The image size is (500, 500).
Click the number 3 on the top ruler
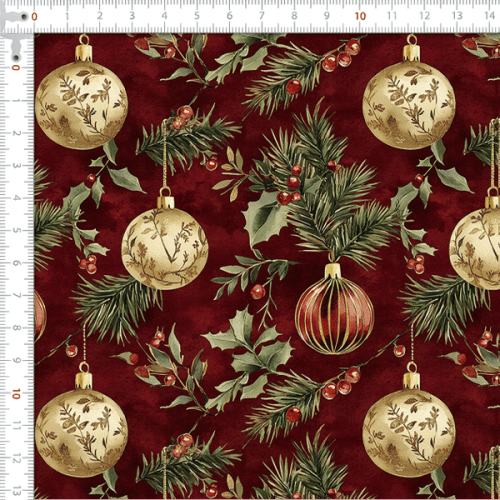pyautogui.click(x=132, y=16)
